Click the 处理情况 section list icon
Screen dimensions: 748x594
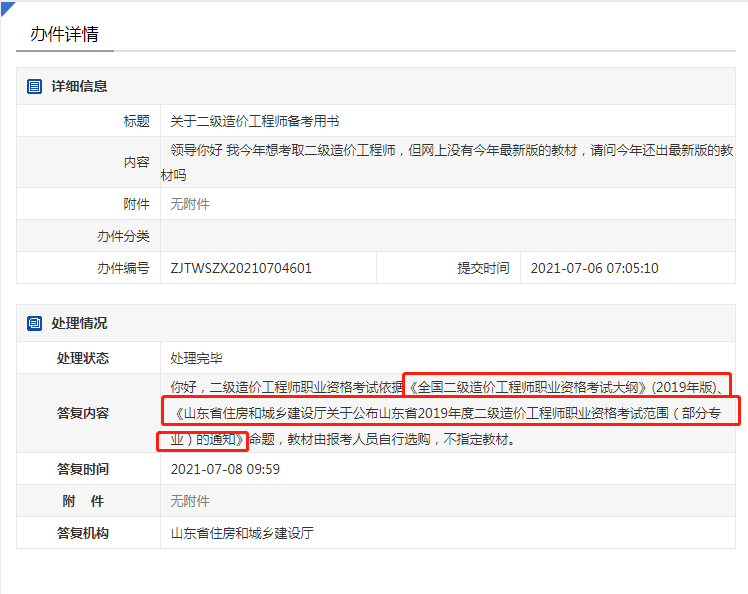tap(35, 324)
